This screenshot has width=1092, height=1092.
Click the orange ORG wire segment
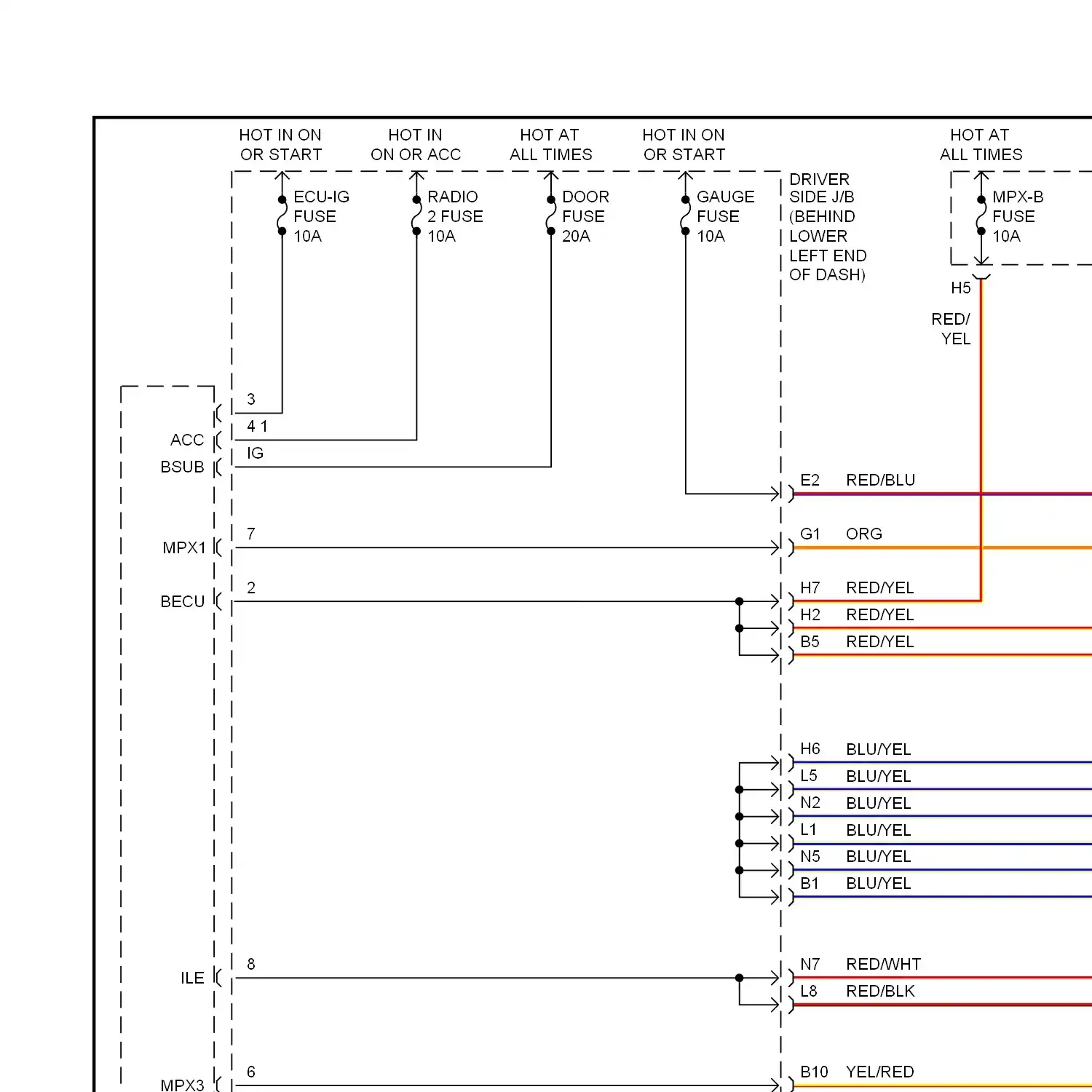[942, 547]
